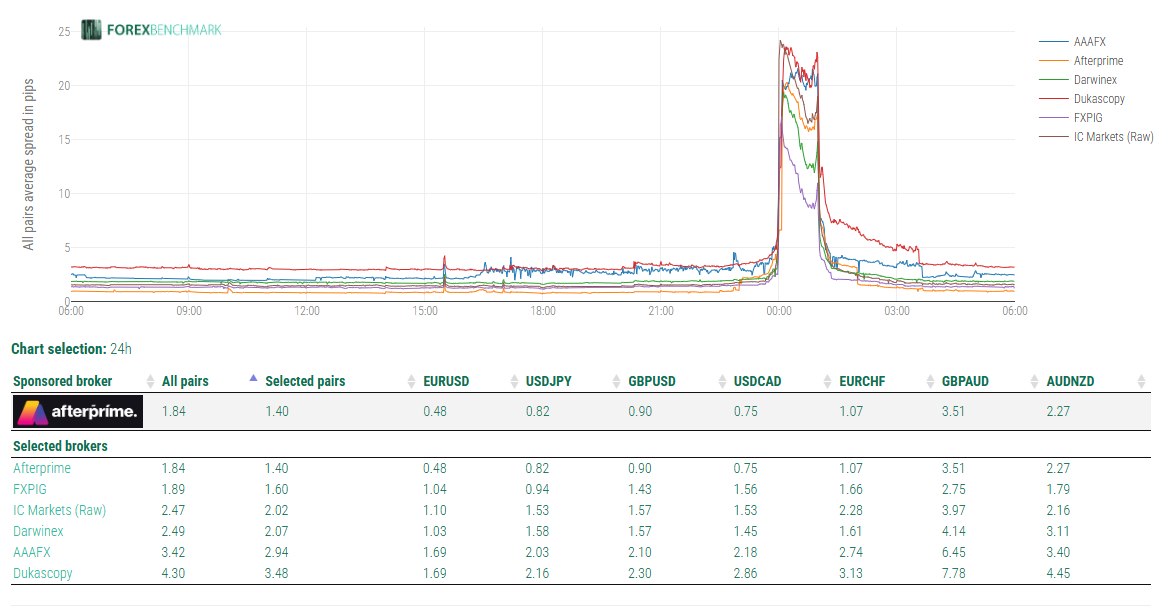Sort table by Selected pairs column
Viewport: 1171px width, 611px height.
pyautogui.click(x=305, y=381)
